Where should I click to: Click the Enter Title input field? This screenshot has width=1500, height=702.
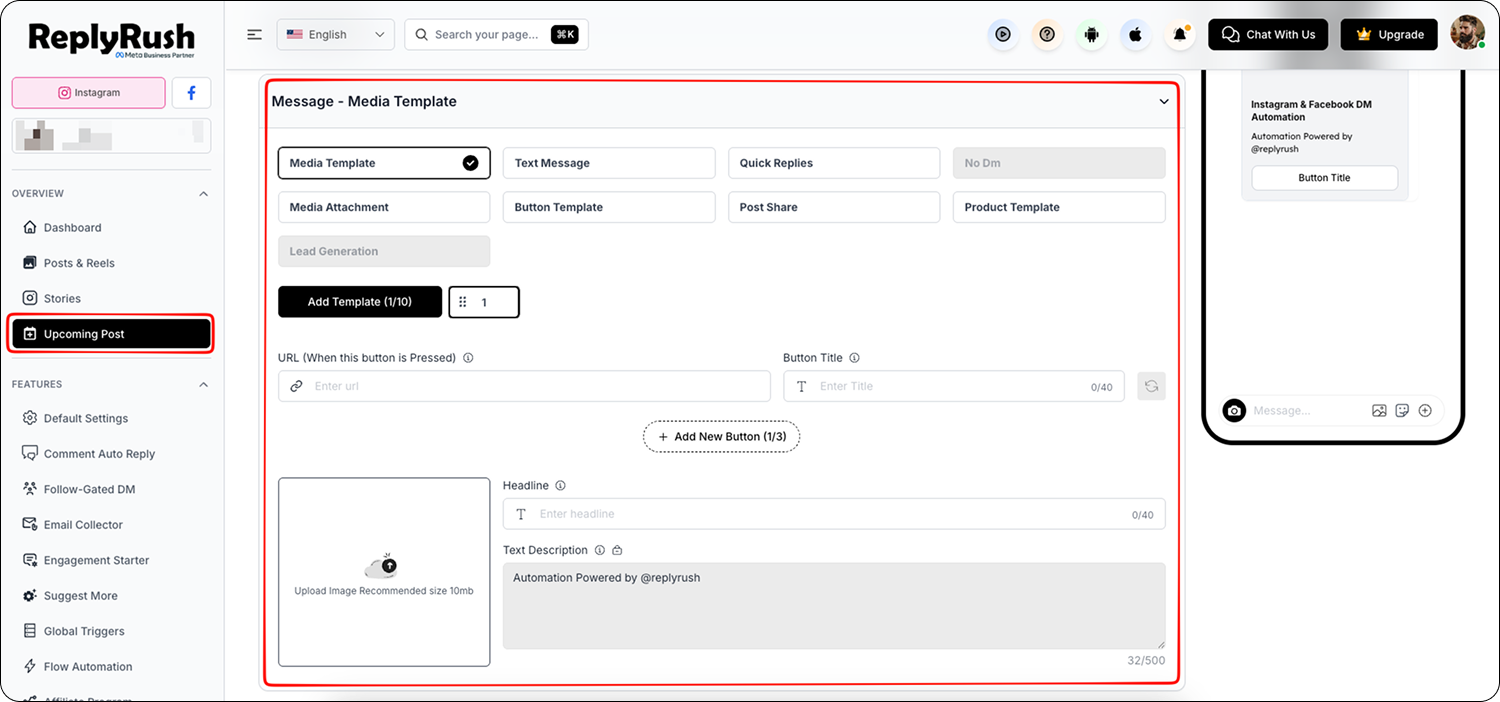pyautogui.click(x=954, y=386)
